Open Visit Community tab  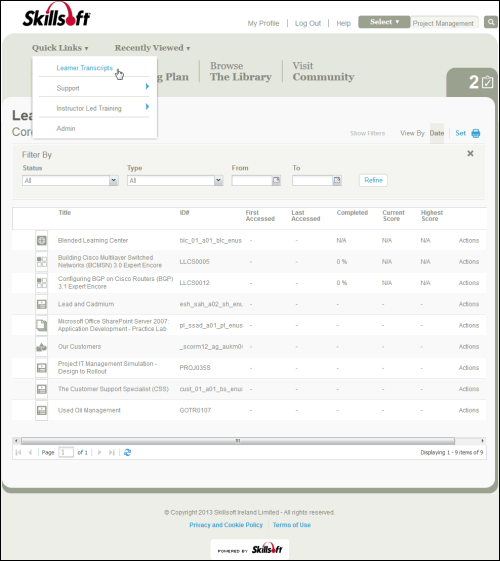323,71
